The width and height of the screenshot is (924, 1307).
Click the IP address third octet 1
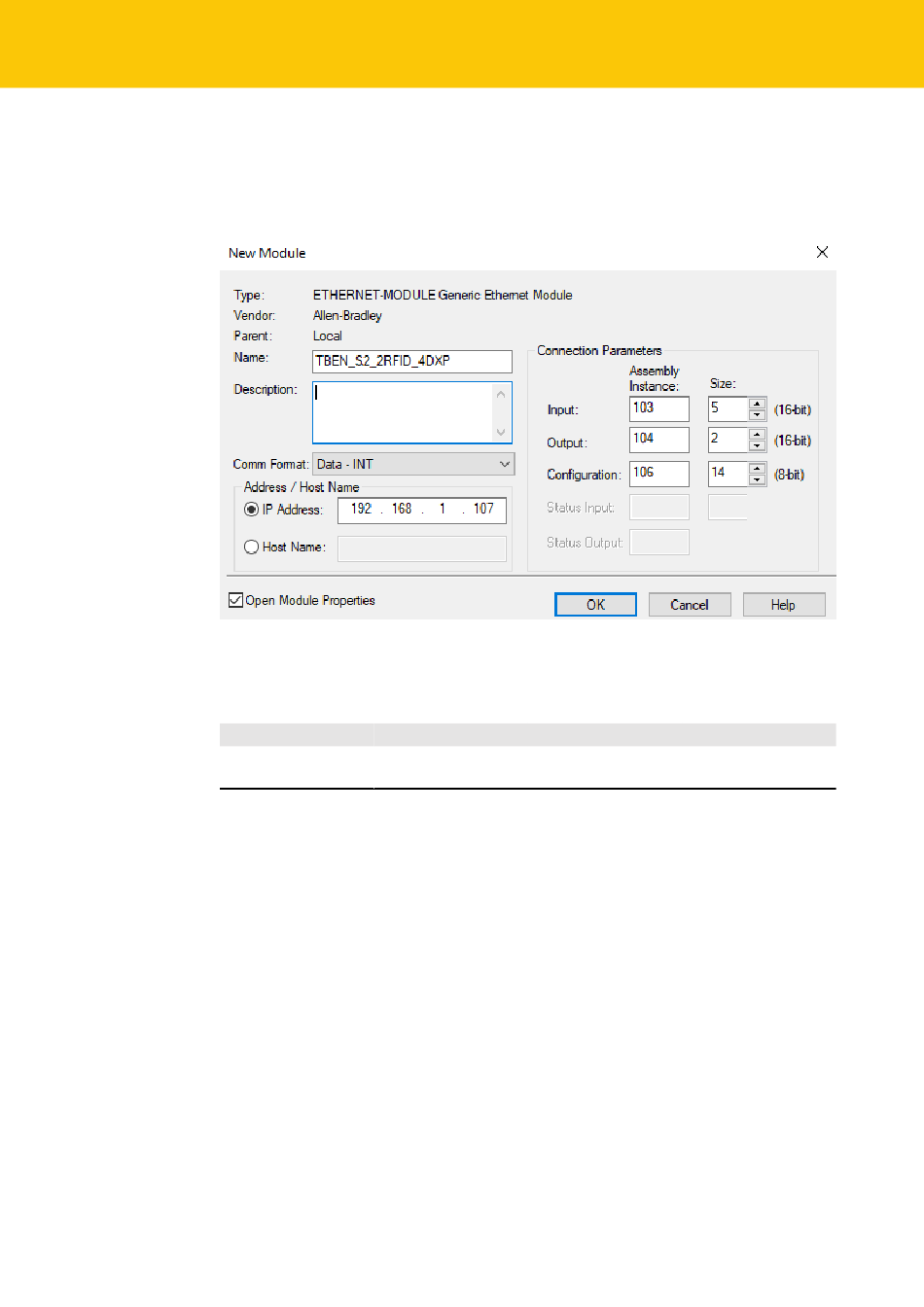tap(443, 509)
